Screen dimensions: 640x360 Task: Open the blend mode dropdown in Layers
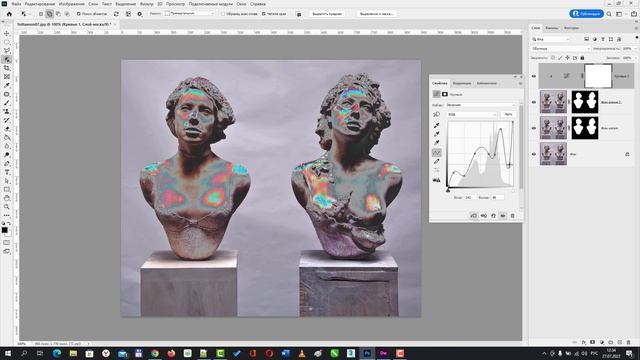pos(561,49)
